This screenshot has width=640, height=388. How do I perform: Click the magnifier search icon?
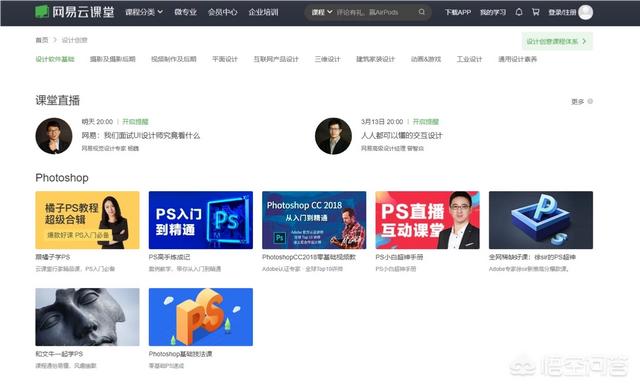point(422,12)
